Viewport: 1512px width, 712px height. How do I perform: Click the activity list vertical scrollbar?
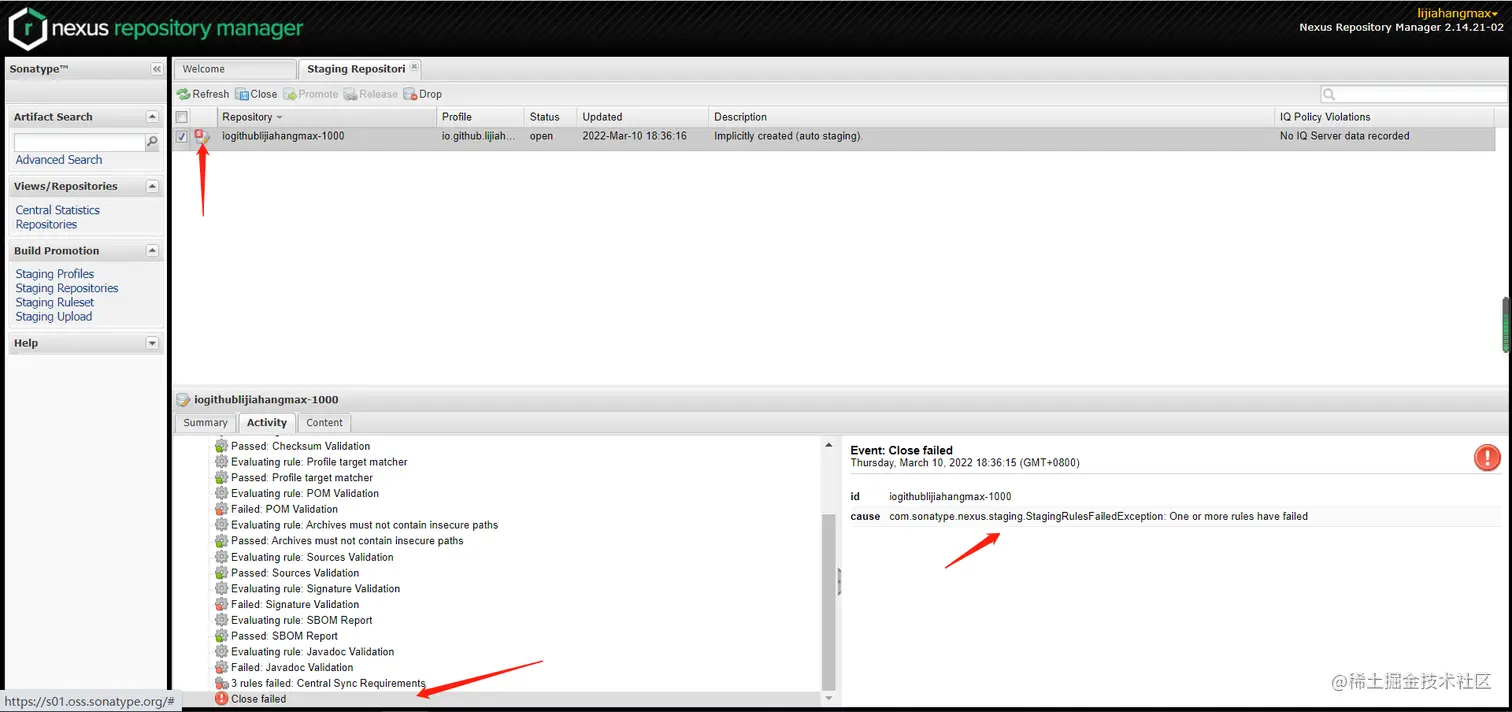coord(828,600)
